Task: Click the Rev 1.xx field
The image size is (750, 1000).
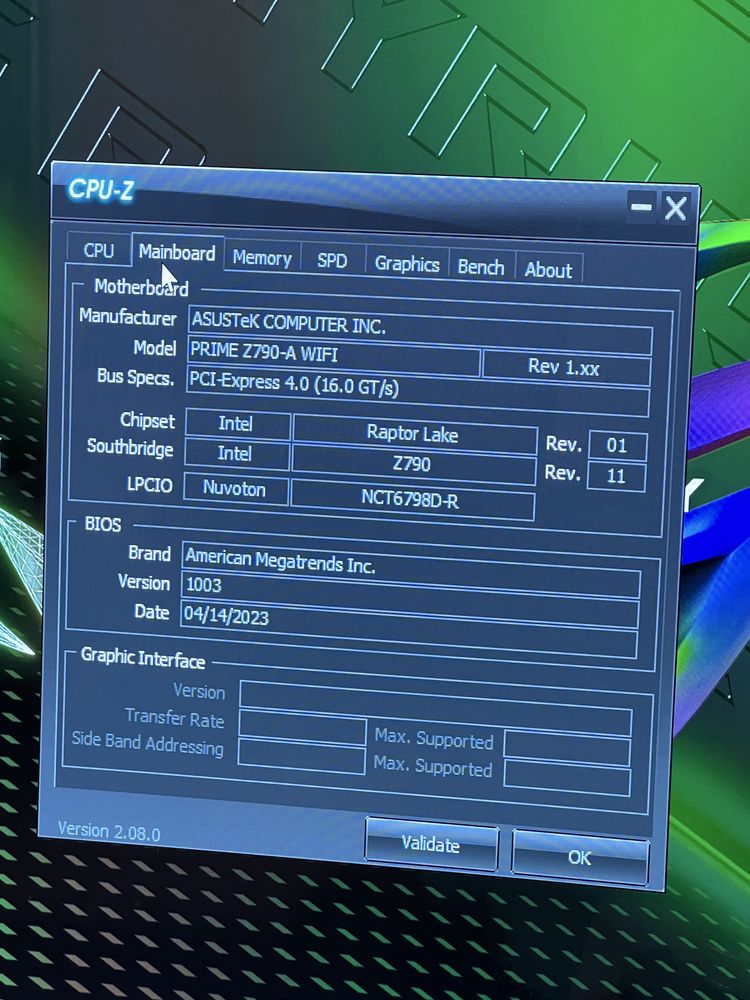Action: (x=566, y=367)
